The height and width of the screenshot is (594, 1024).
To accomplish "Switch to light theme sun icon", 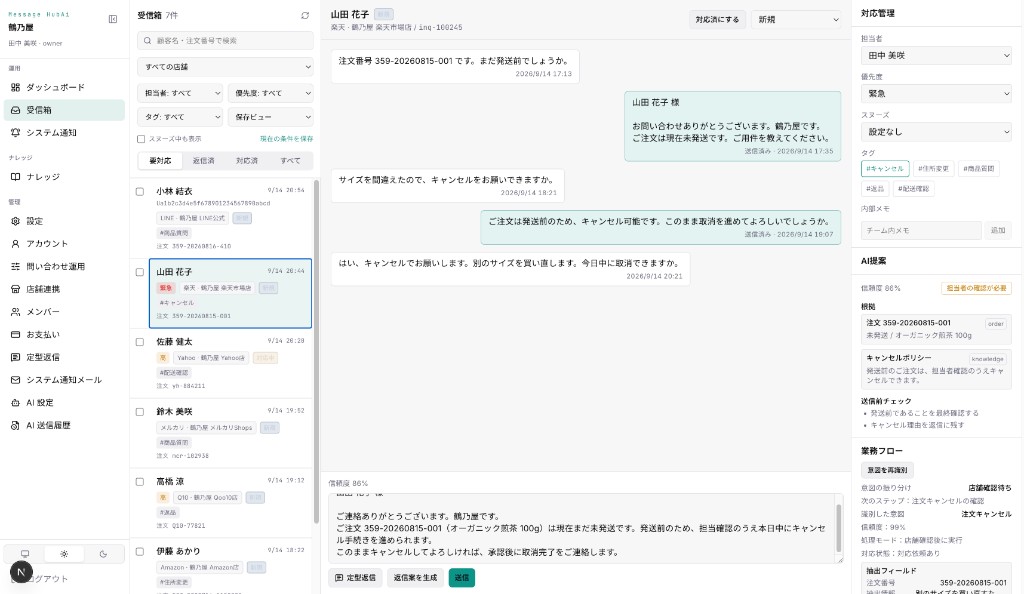I will point(64,554).
